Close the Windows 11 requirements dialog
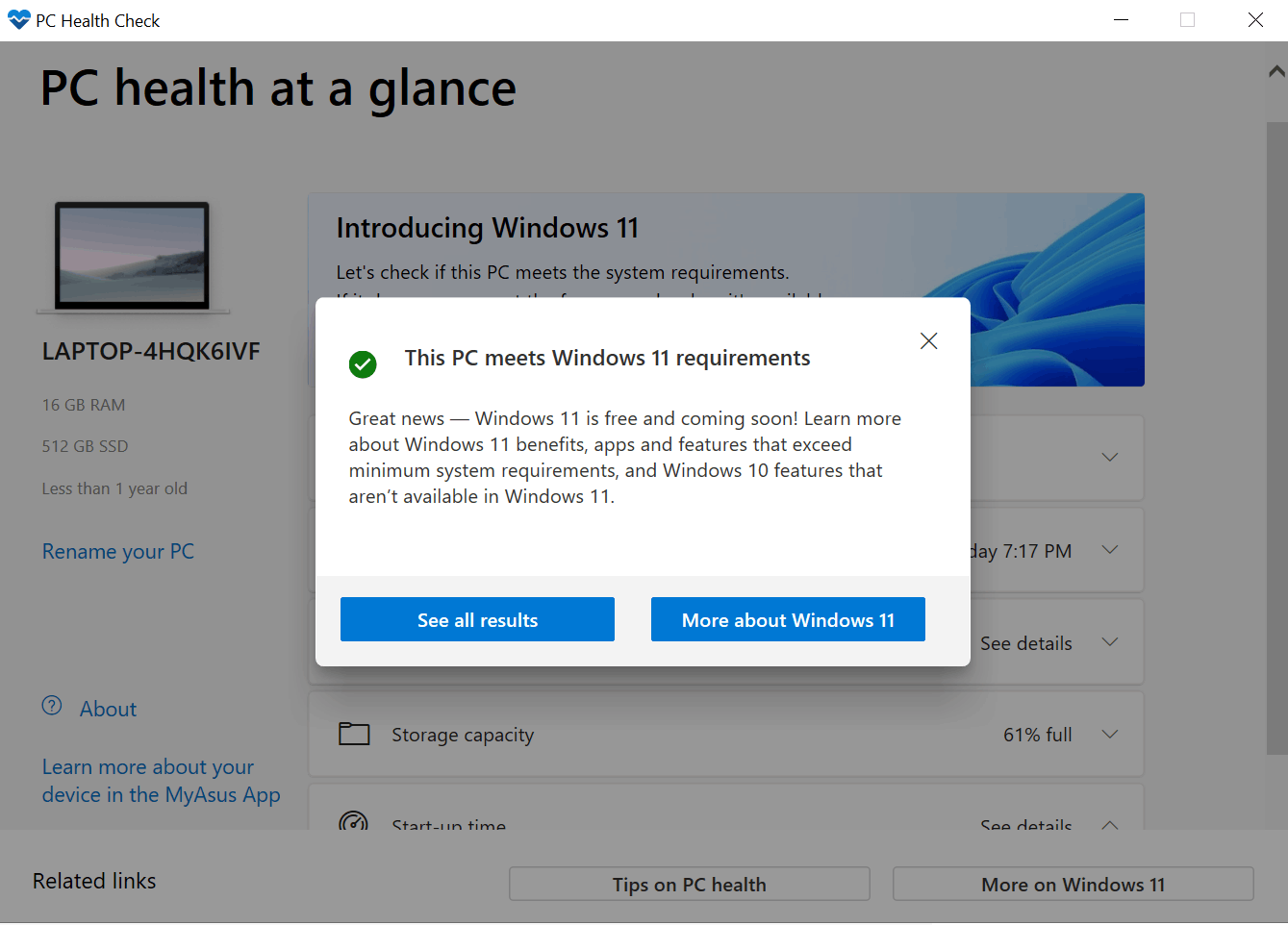Viewport: 1288px width, 925px height. coord(928,341)
